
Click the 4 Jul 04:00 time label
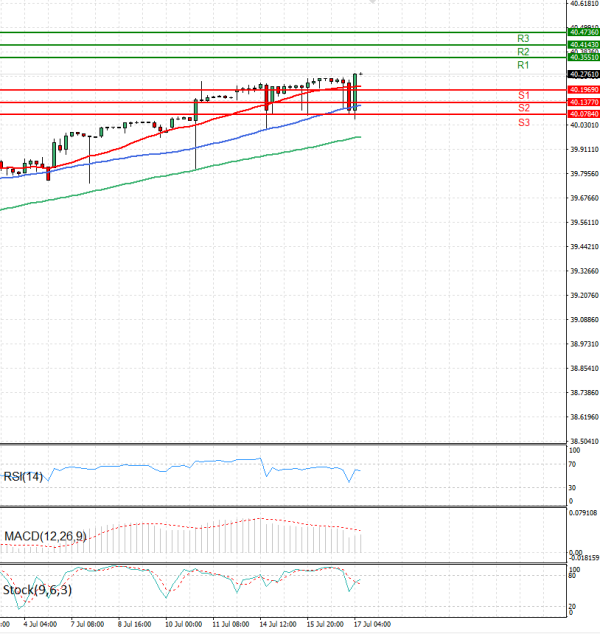click(x=40, y=624)
